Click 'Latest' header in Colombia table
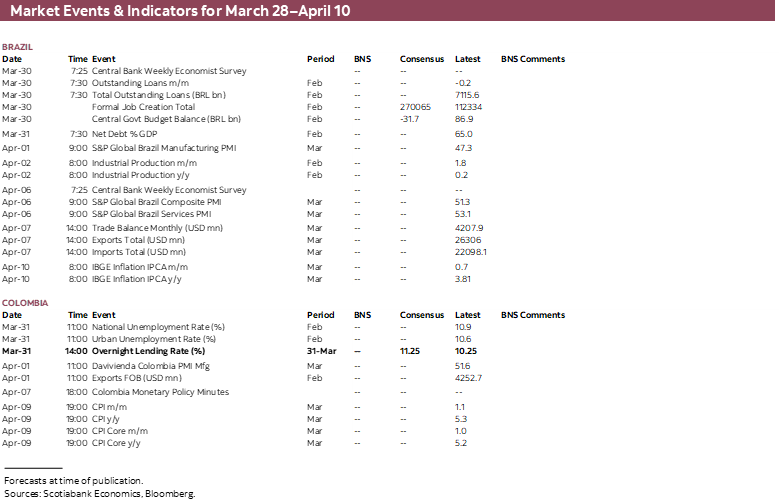This screenshot has height=504, width=780. coord(468,315)
